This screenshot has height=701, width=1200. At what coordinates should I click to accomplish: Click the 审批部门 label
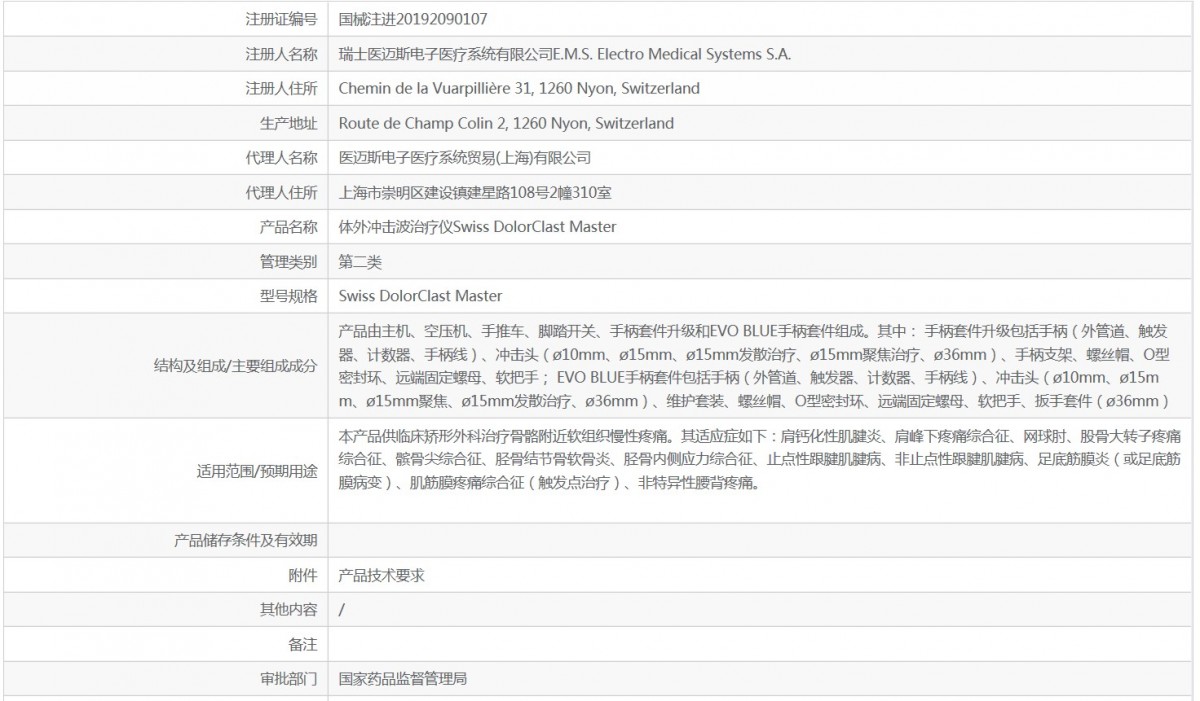coord(288,679)
